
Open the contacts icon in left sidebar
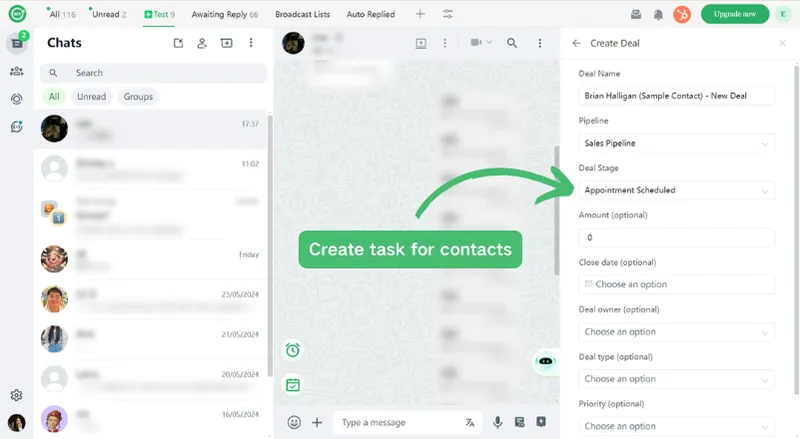pyautogui.click(x=17, y=71)
